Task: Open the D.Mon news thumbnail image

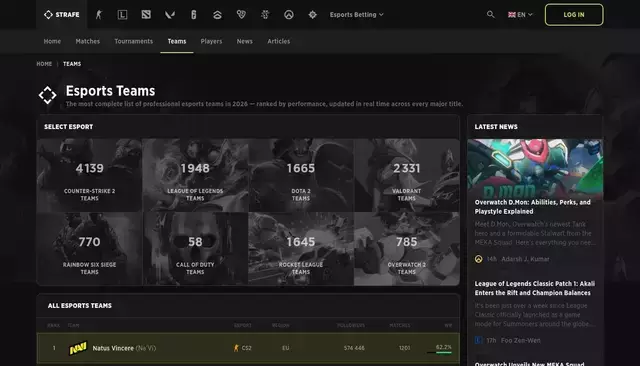Action: pos(535,168)
